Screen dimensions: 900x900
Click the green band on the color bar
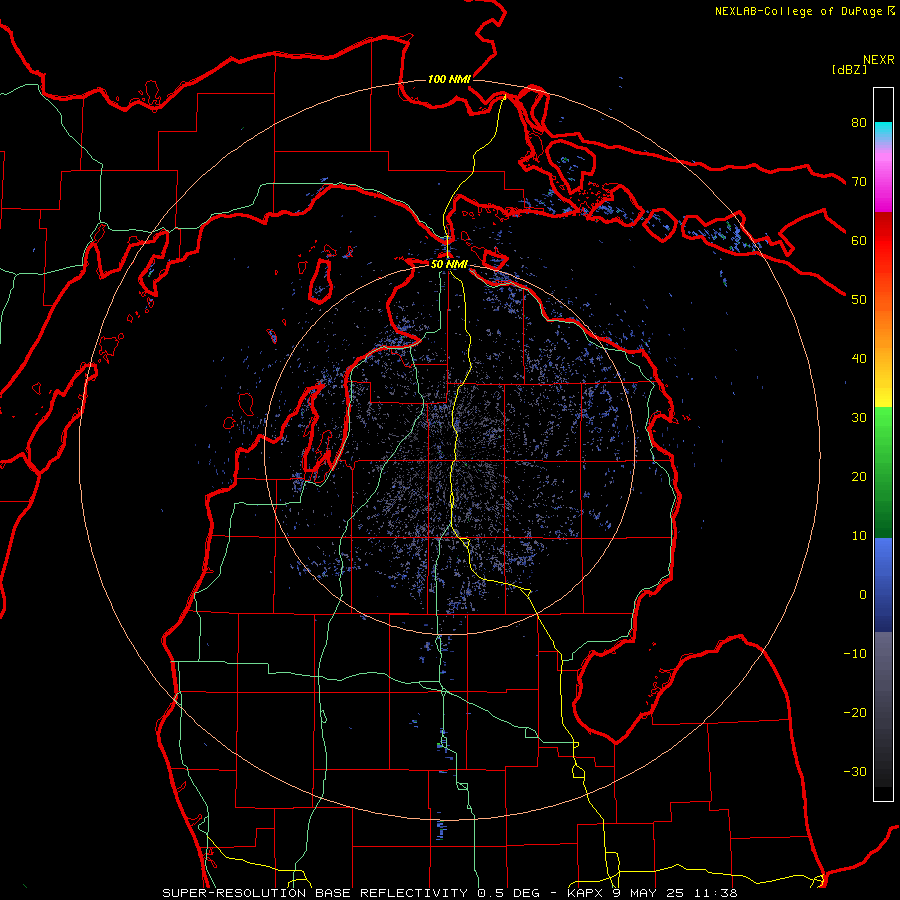[883, 472]
